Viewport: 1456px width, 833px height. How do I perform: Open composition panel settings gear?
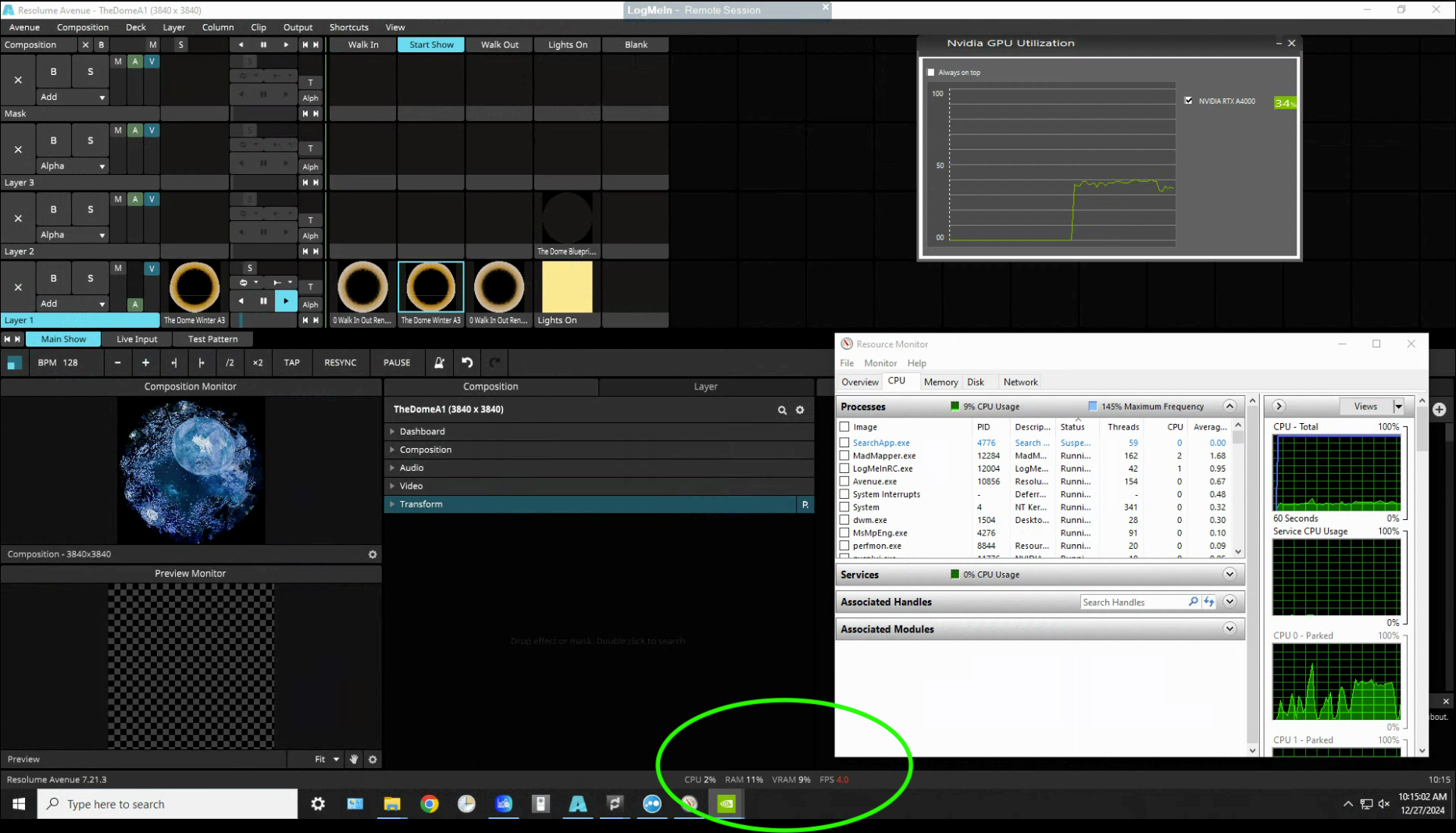[800, 410]
